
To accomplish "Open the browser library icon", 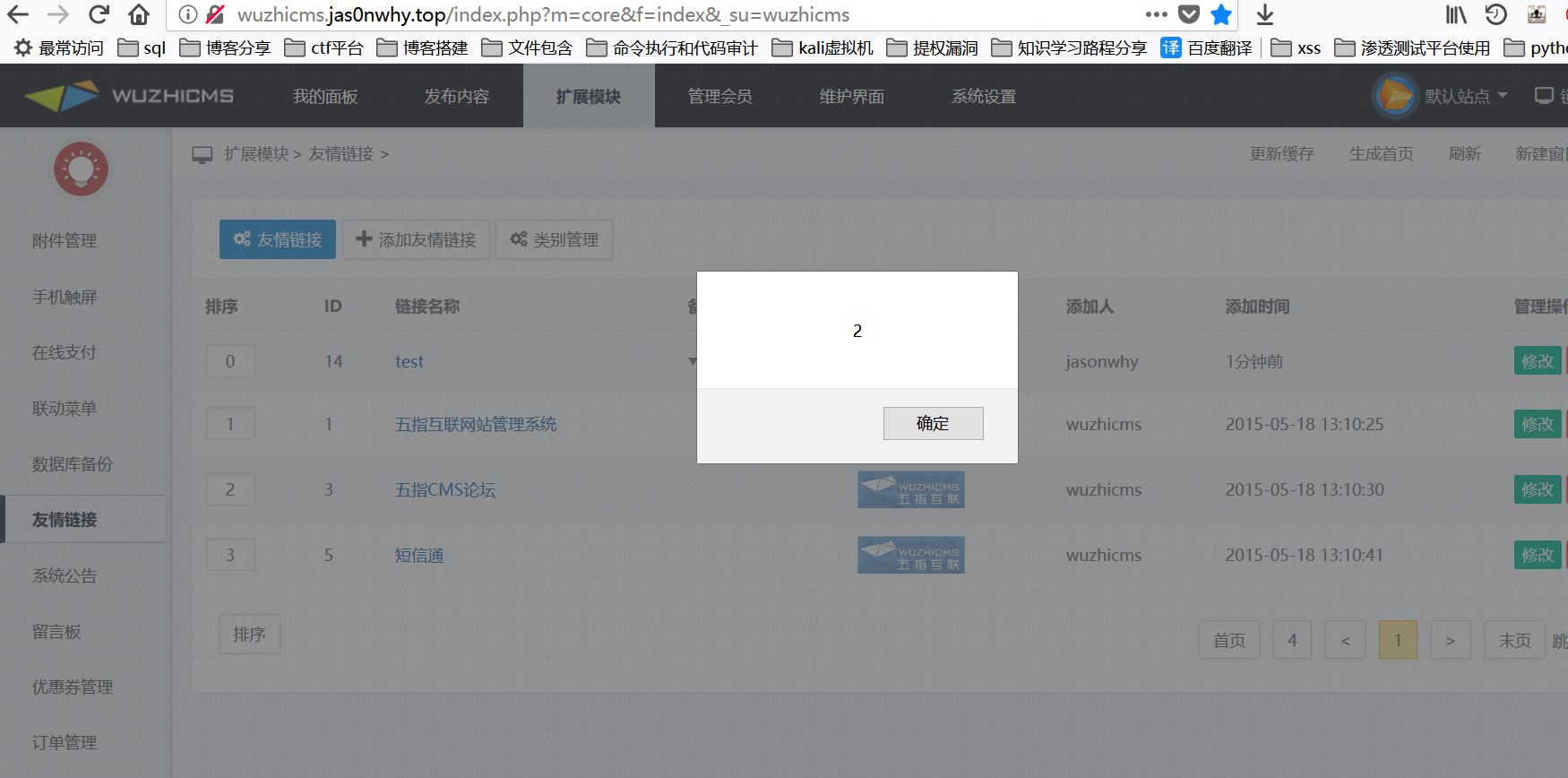I will coord(1456,14).
